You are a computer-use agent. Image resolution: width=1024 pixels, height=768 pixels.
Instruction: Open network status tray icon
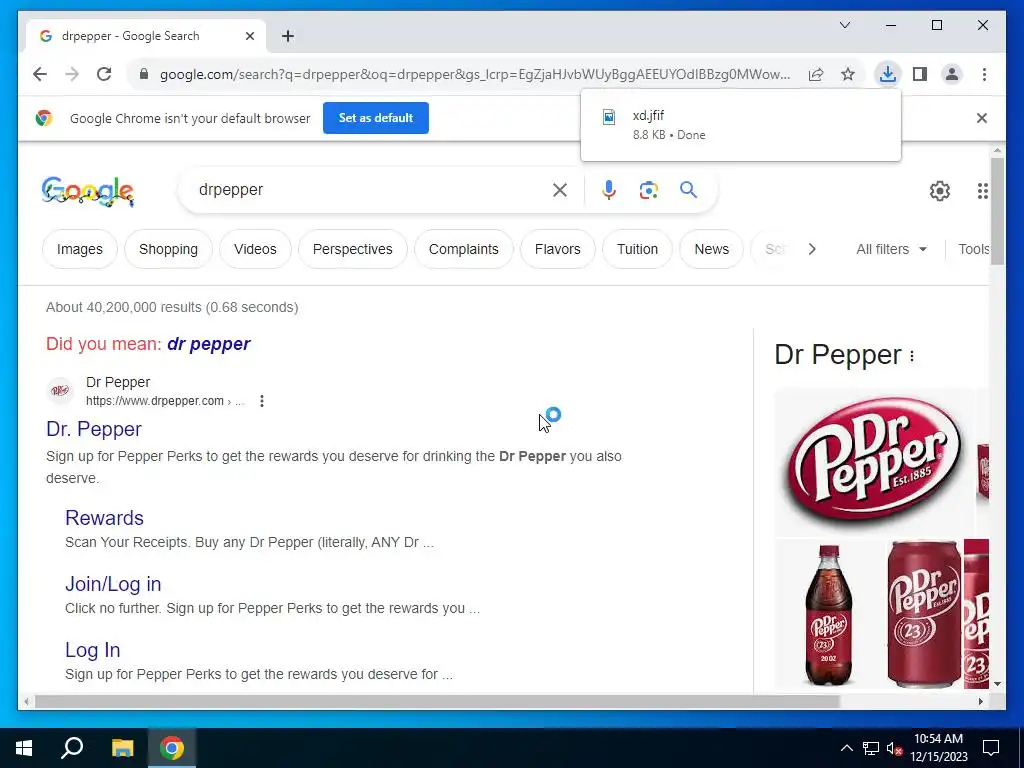click(x=871, y=748)
